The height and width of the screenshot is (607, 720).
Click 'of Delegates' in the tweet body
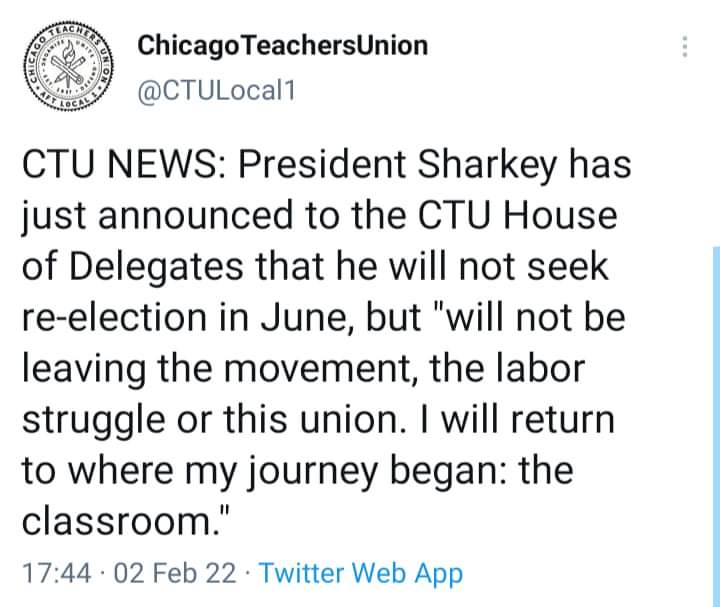(132, 268)
